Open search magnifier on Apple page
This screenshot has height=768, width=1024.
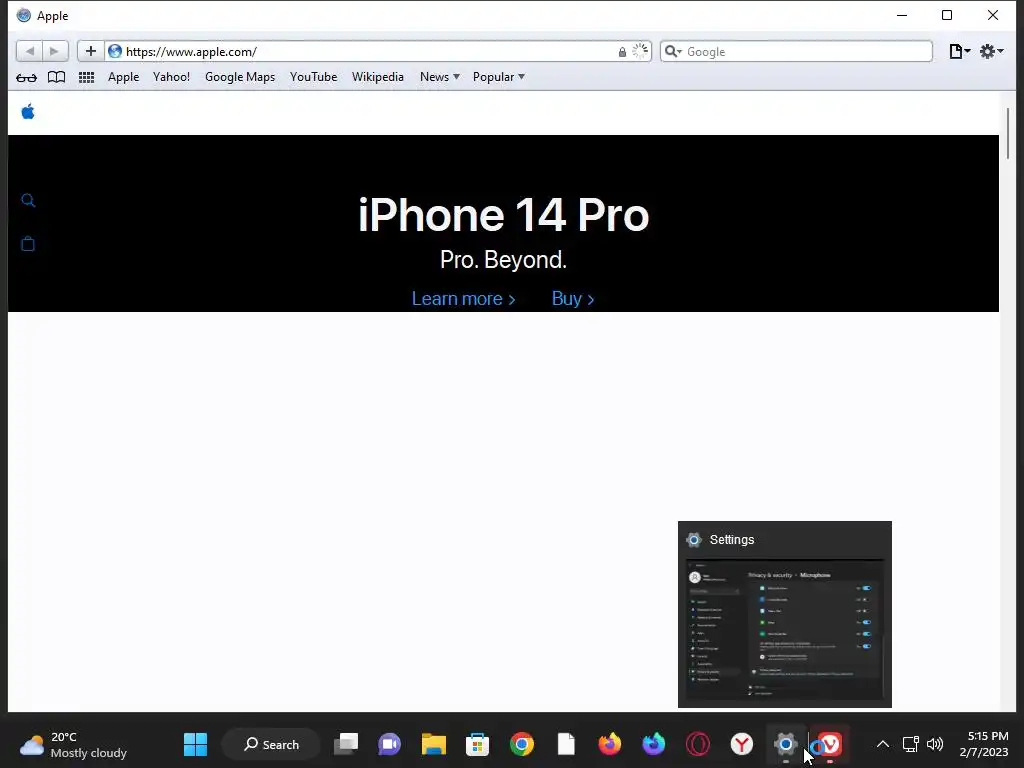[x=28, y=200]
